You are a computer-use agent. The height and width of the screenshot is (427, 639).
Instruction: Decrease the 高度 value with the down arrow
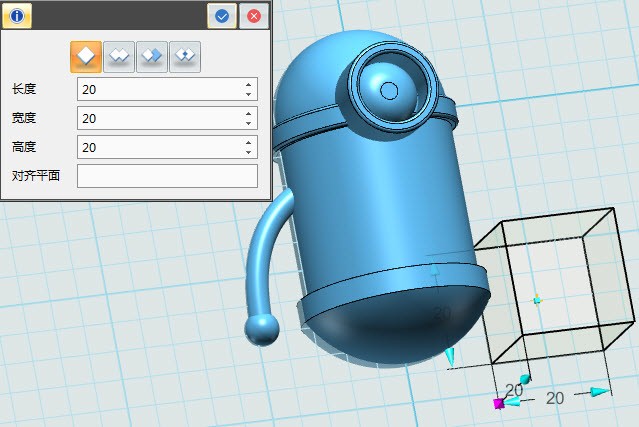(248, 152)
